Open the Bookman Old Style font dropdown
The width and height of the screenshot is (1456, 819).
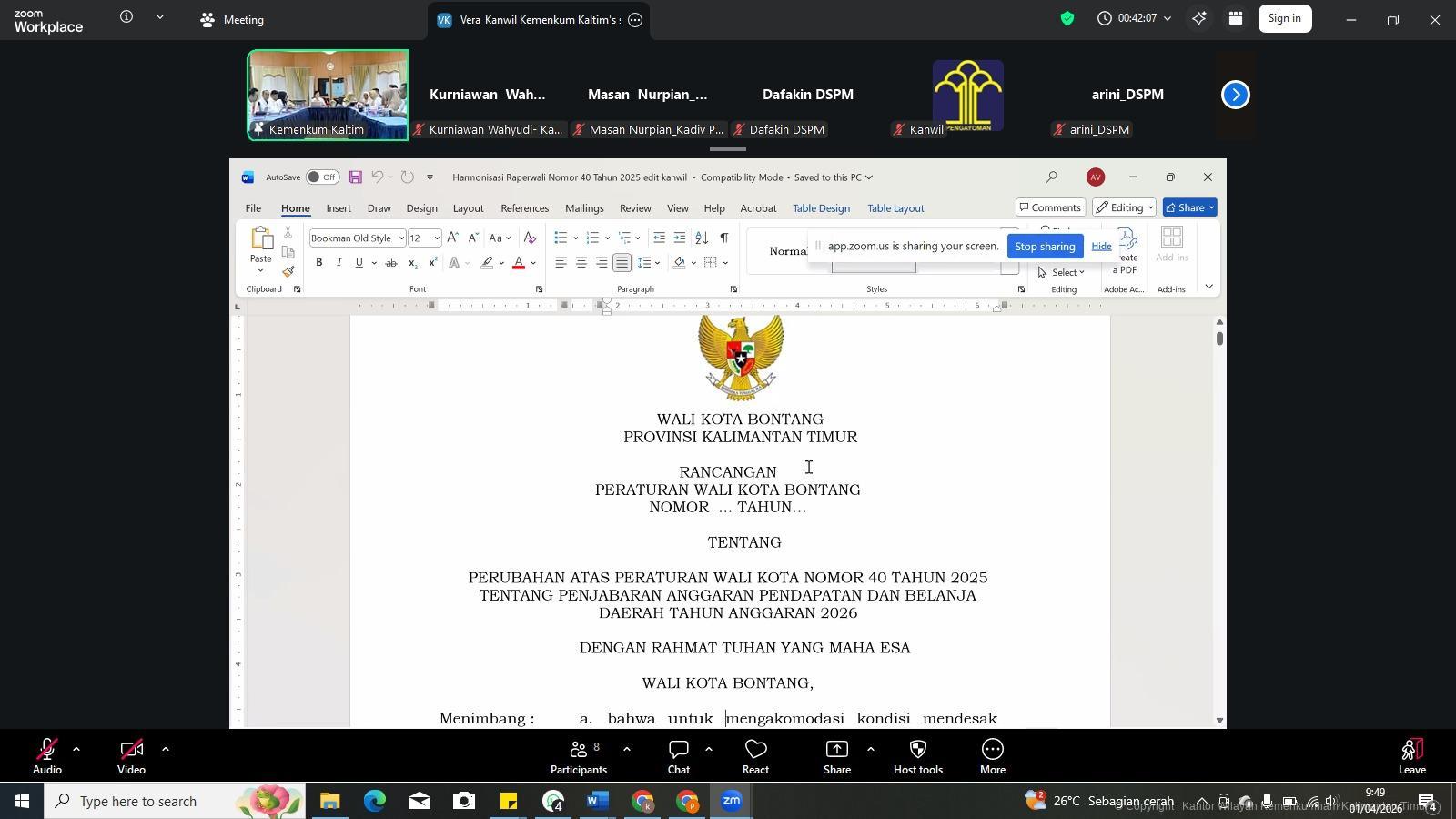400,238
